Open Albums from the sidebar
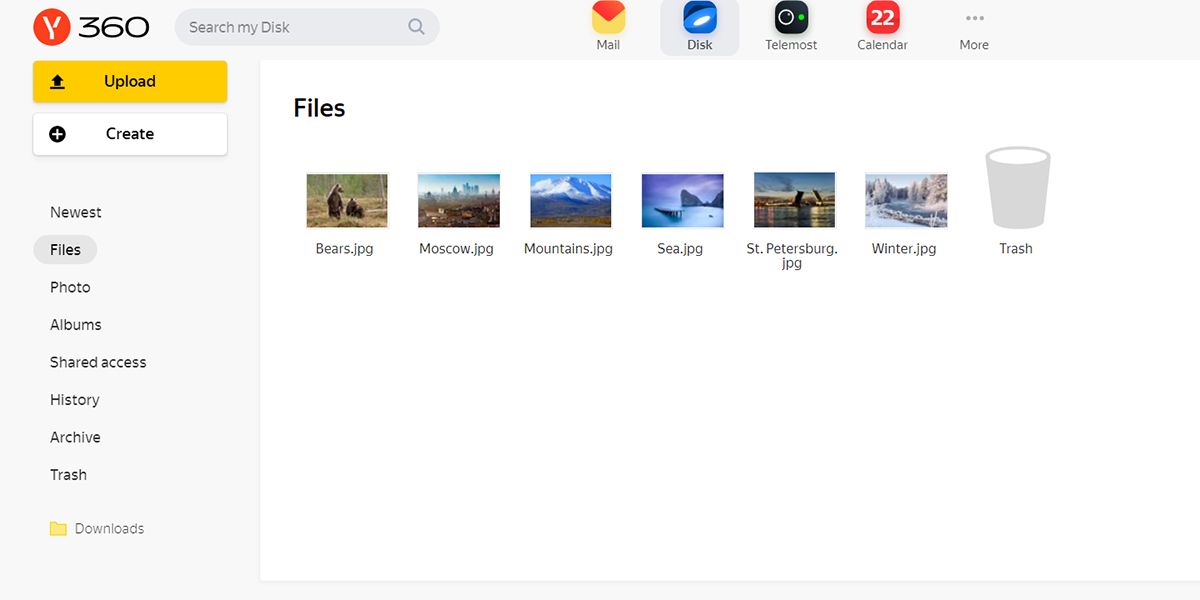Screen dimensions: 1200x600 [76, 325]
